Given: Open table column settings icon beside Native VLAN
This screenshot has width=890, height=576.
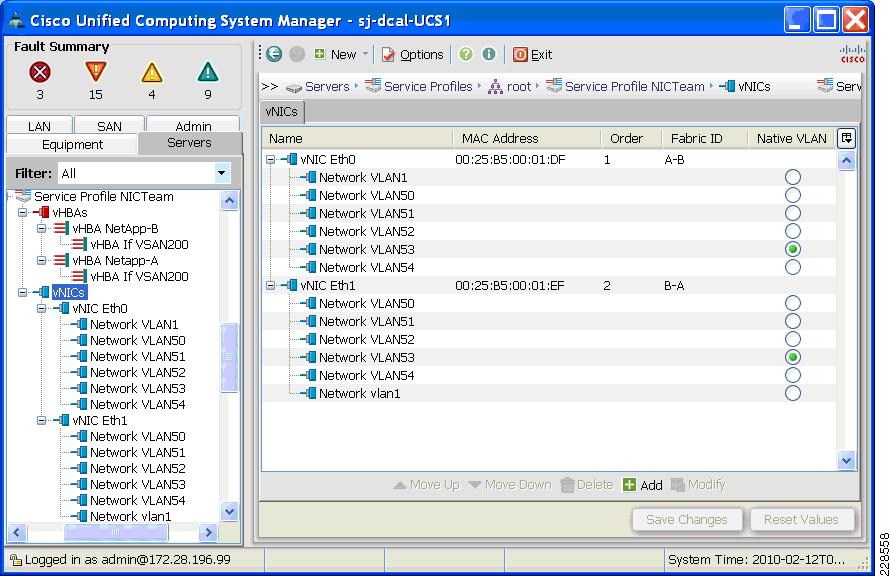Looking at the screenshot, I should (x=846, y=138).
